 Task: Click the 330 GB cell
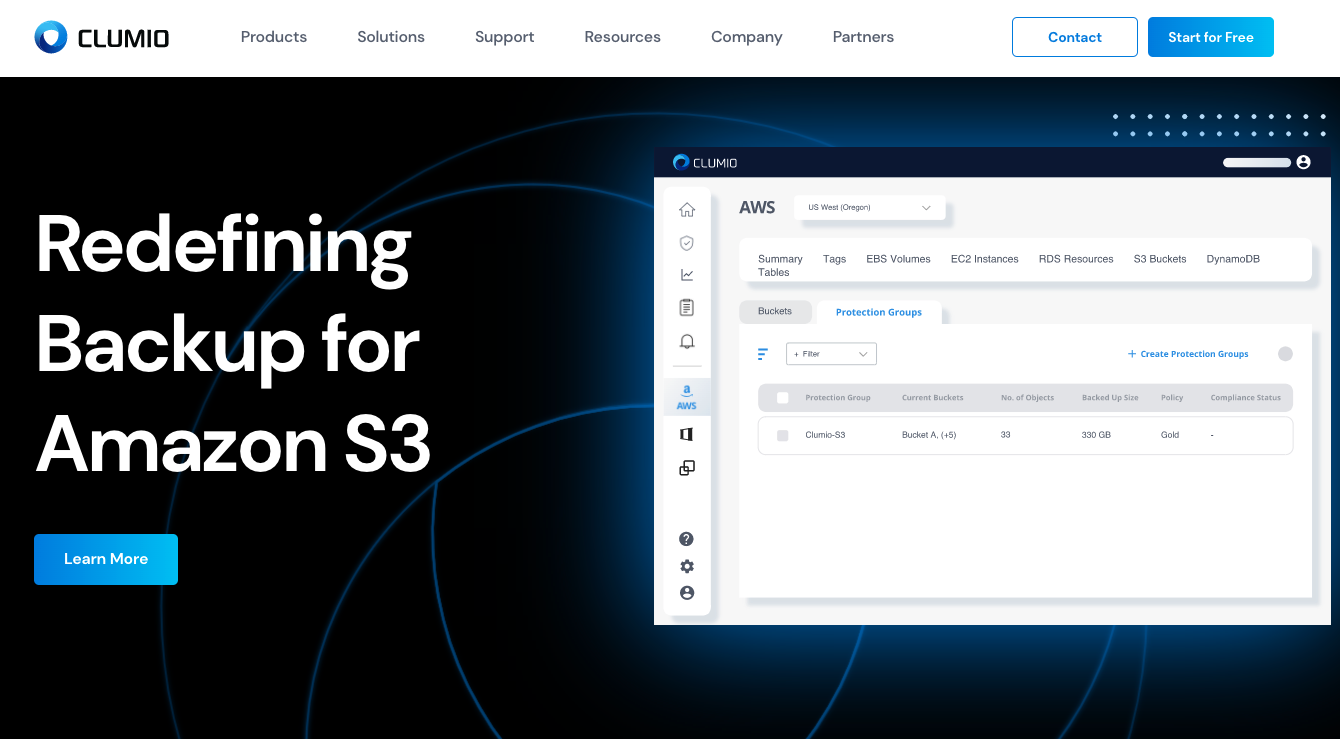(x=1096, y=435)
